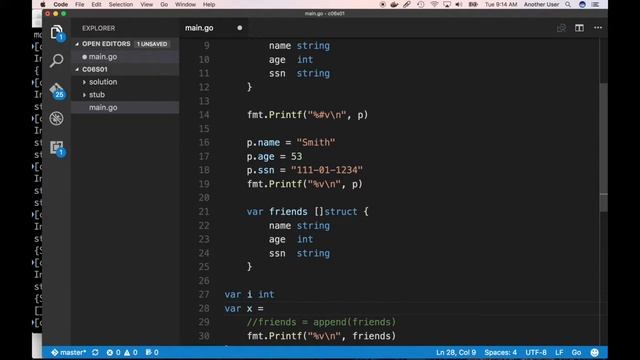Open the Search view in activity bar
This screenshot has width=640, height=360.
(56, 60)
